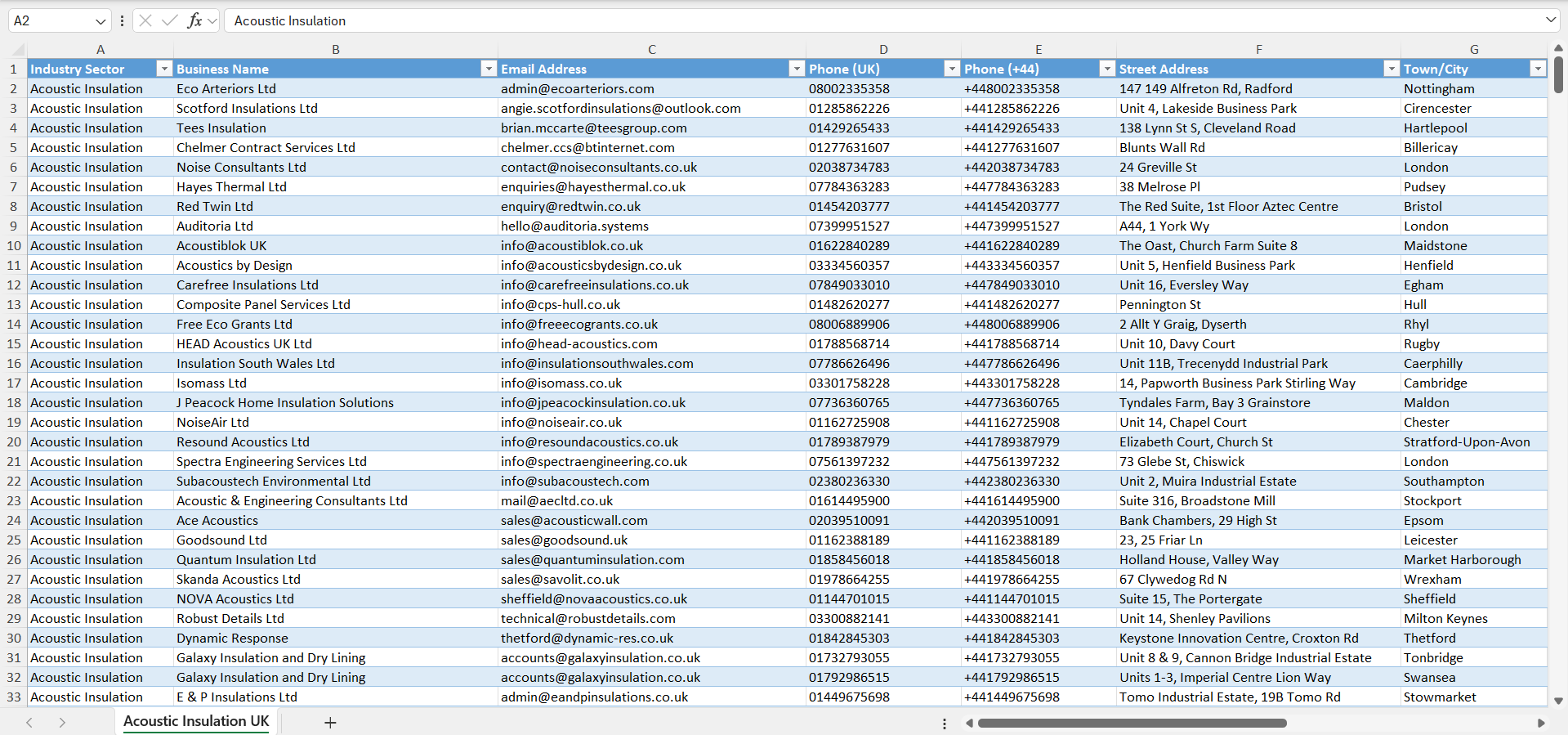Click the sheet tab bar split handle dots
This screenshot has height=735, width=1568.
(x=945, y=724)
